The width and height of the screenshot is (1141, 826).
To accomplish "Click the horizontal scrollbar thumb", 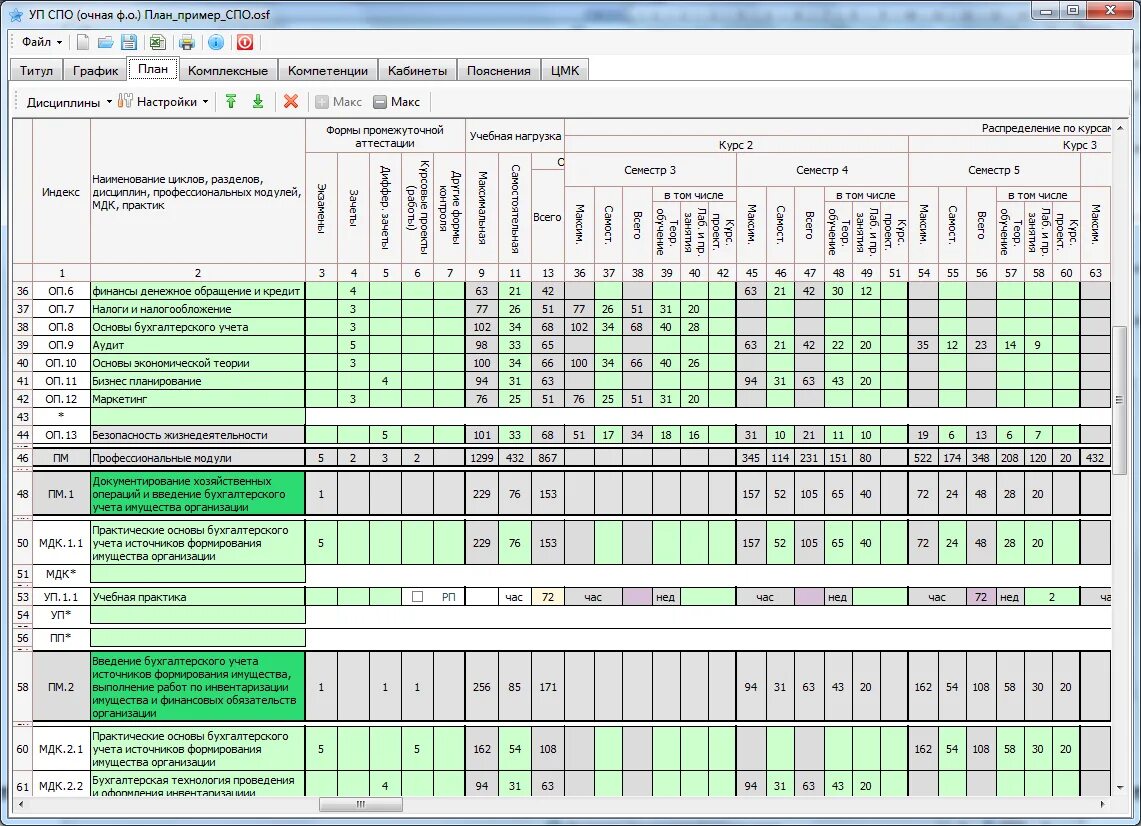I will [361, 804].
